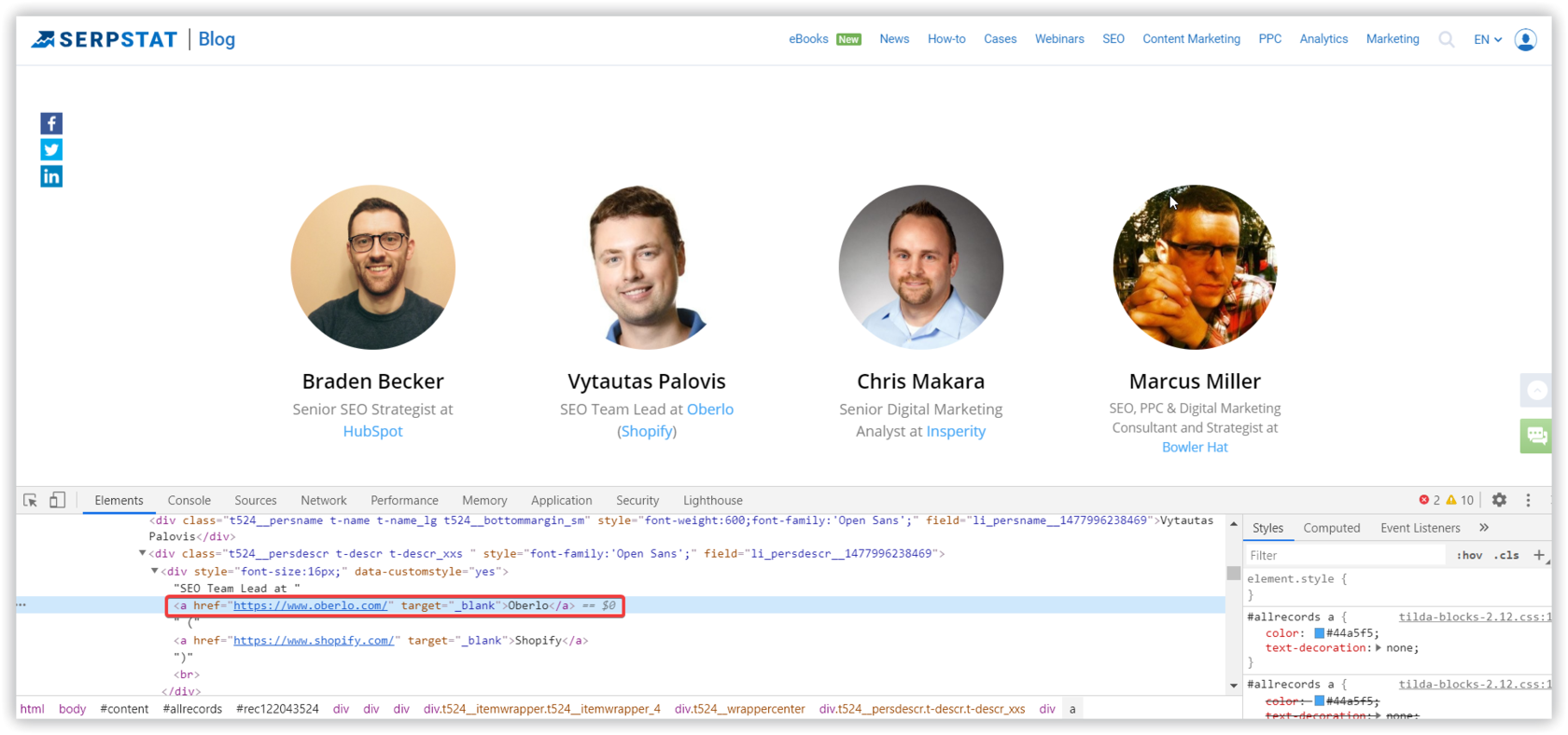This screenshot has width=1568, height=735.
Task: Click the Serpstat logo
Action: tap(104, 39)
